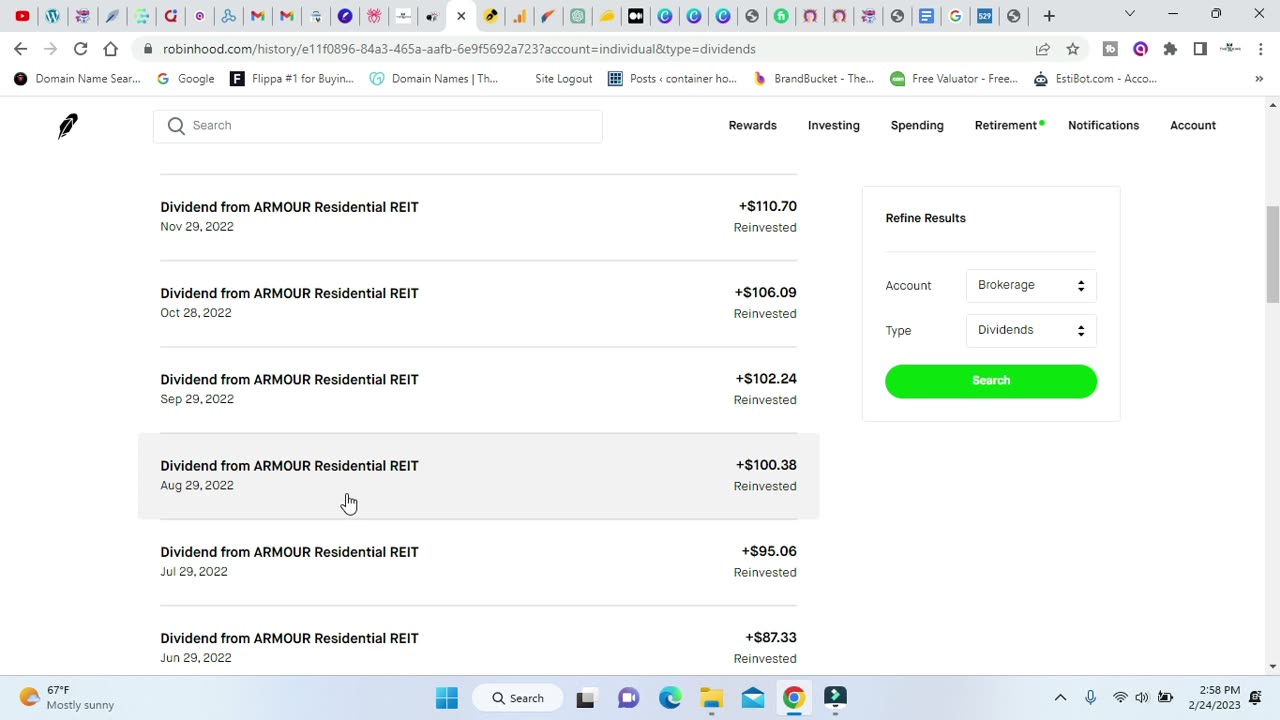Click the weather widget showing 67°F

67,698
